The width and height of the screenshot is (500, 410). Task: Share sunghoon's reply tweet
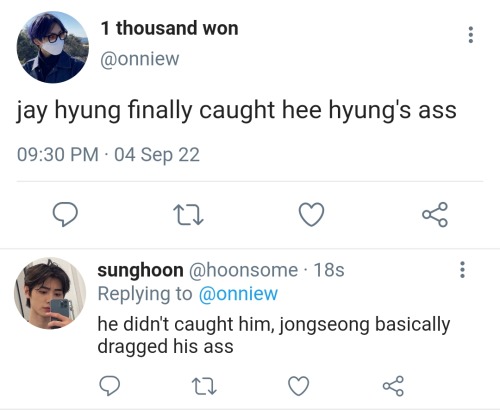(x=393, y=386)
